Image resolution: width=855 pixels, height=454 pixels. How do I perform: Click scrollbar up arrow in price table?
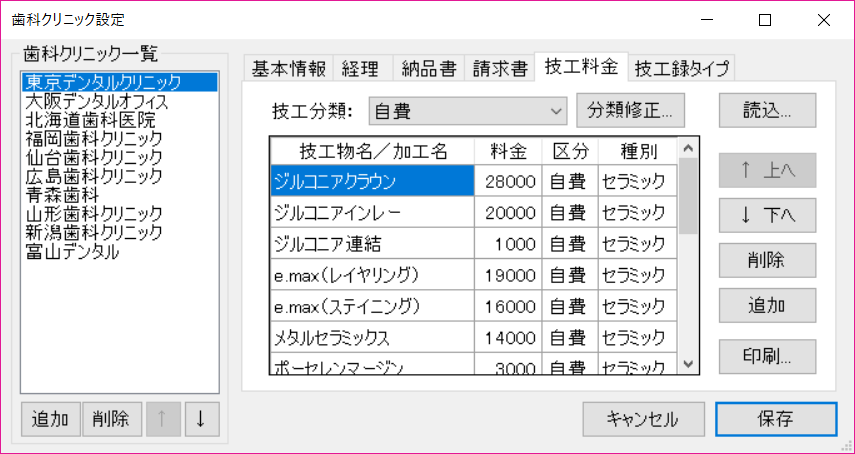[x=687, y=147]
